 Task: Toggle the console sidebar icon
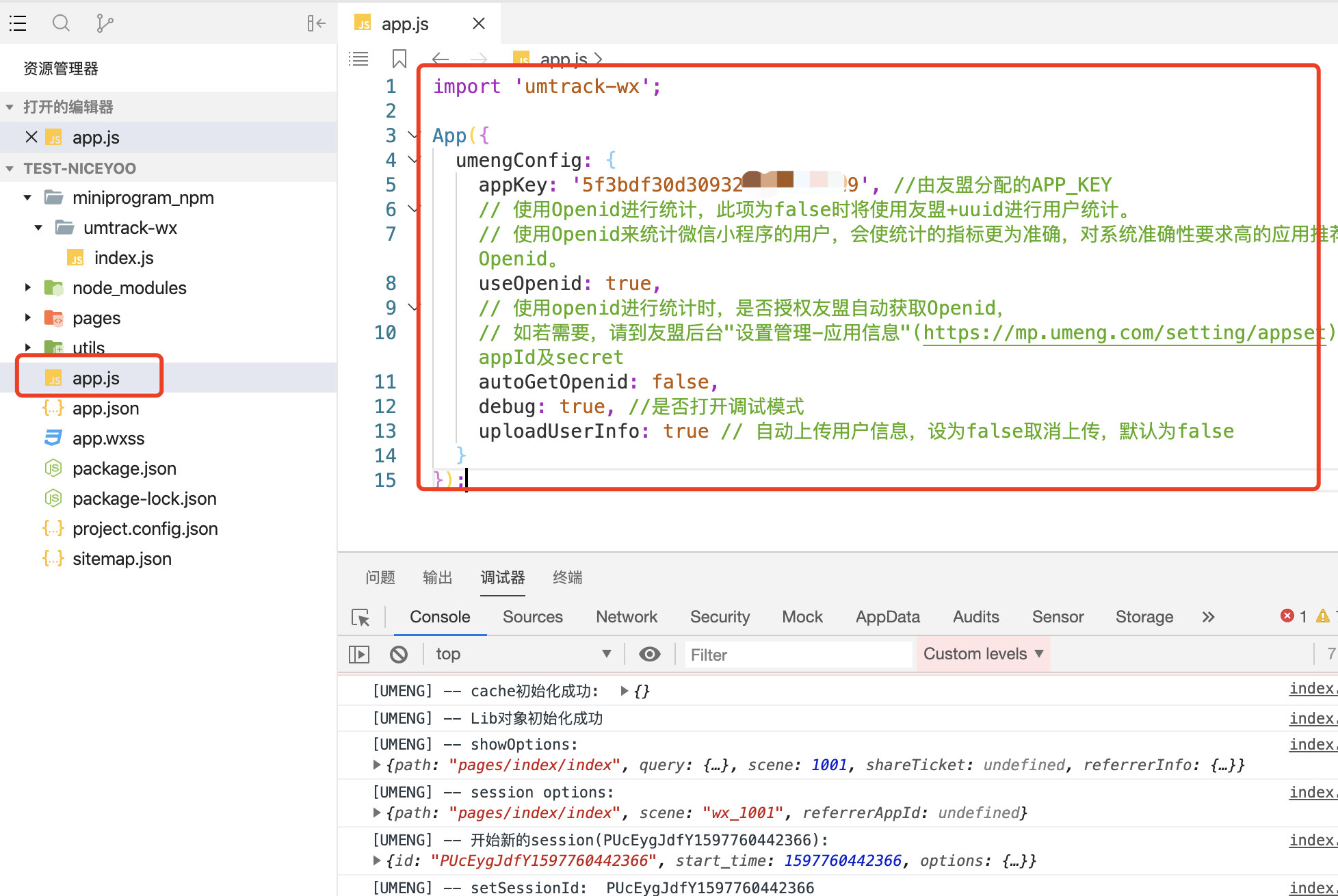pos(359,655)
